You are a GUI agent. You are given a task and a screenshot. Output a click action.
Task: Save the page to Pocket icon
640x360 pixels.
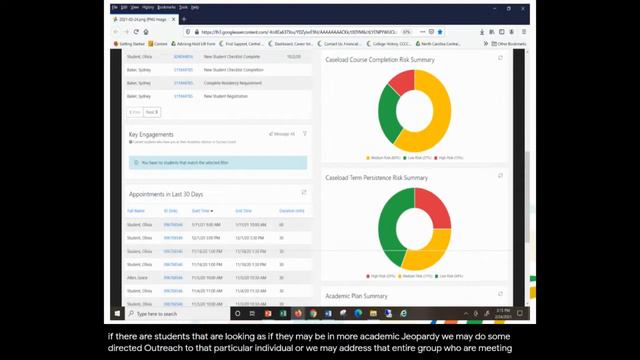431,32
